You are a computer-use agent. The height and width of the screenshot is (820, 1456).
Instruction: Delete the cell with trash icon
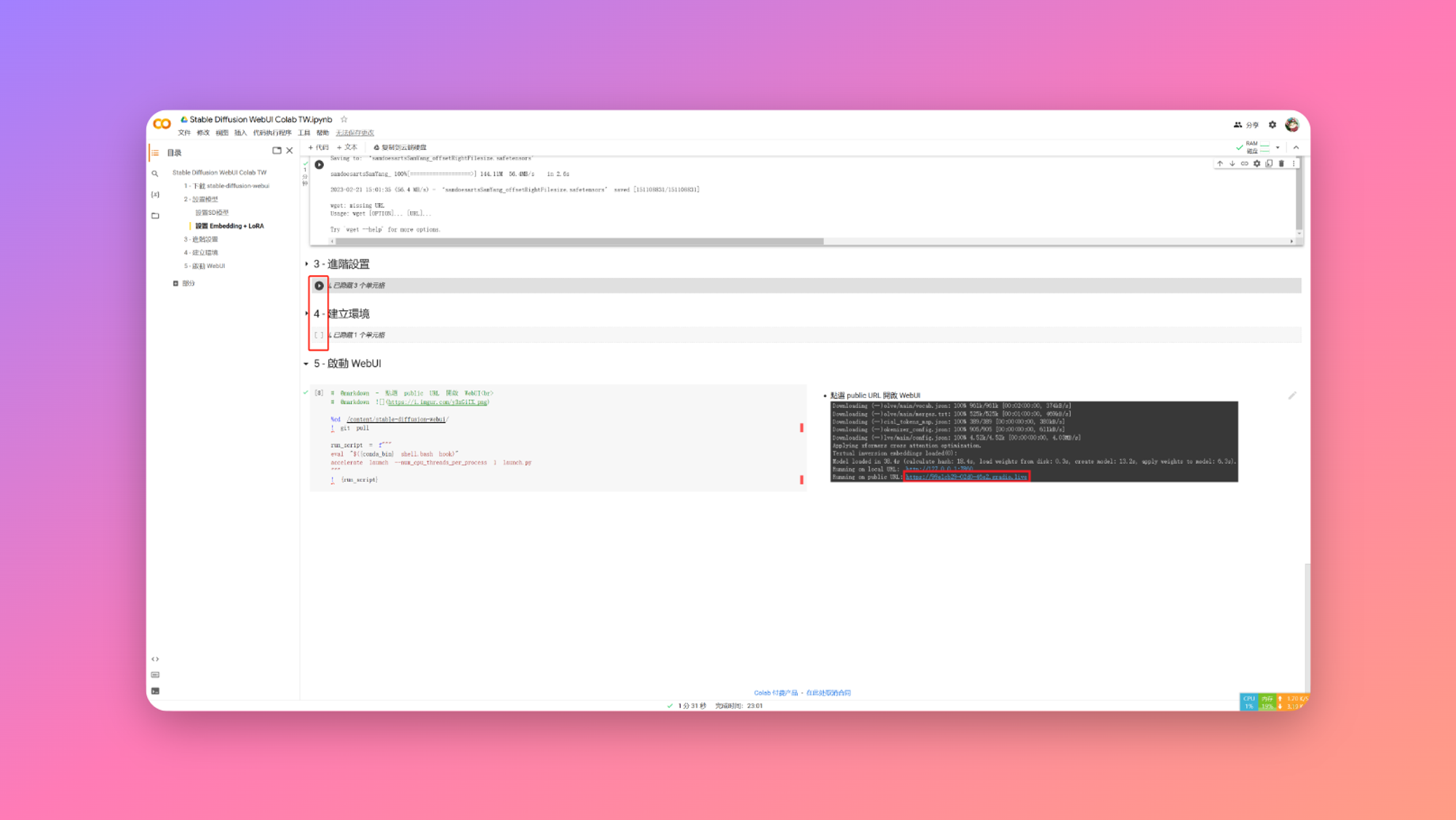[x=1282, y=164]
